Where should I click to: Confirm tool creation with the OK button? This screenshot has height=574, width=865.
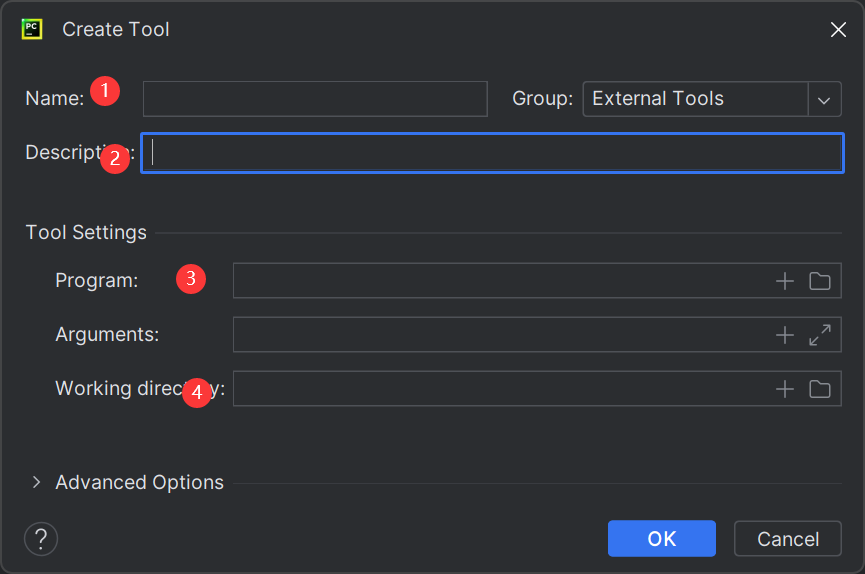point(661,539)
